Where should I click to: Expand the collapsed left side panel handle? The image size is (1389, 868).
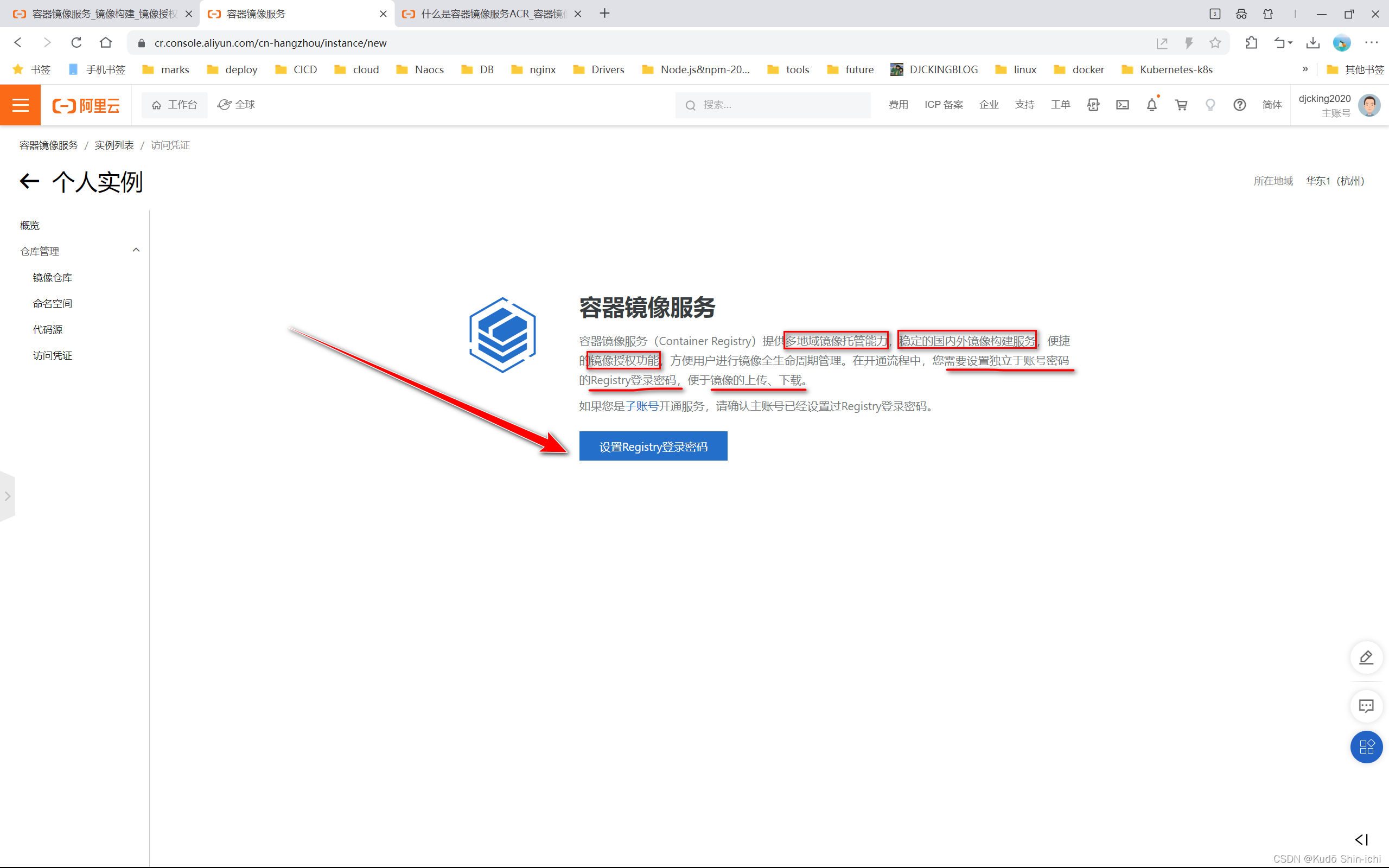8,496
